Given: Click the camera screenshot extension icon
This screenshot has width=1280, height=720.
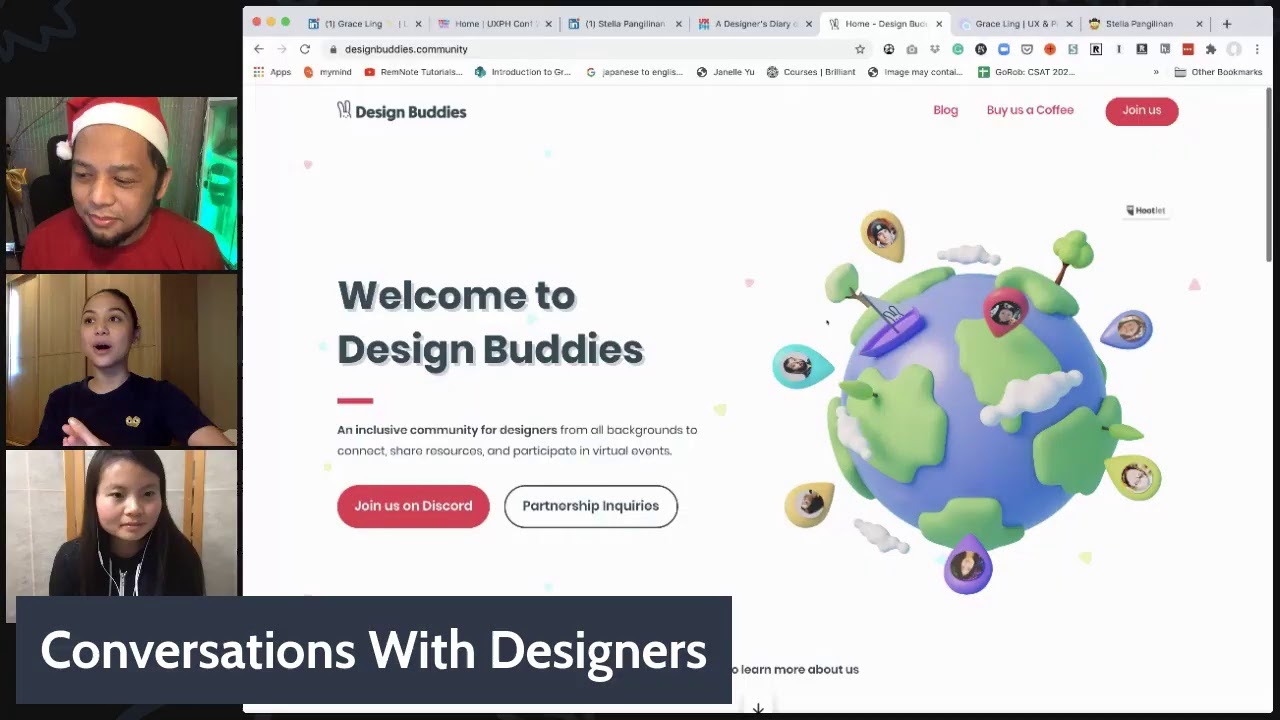Looking at the screenshot, I should pos(912,49).
